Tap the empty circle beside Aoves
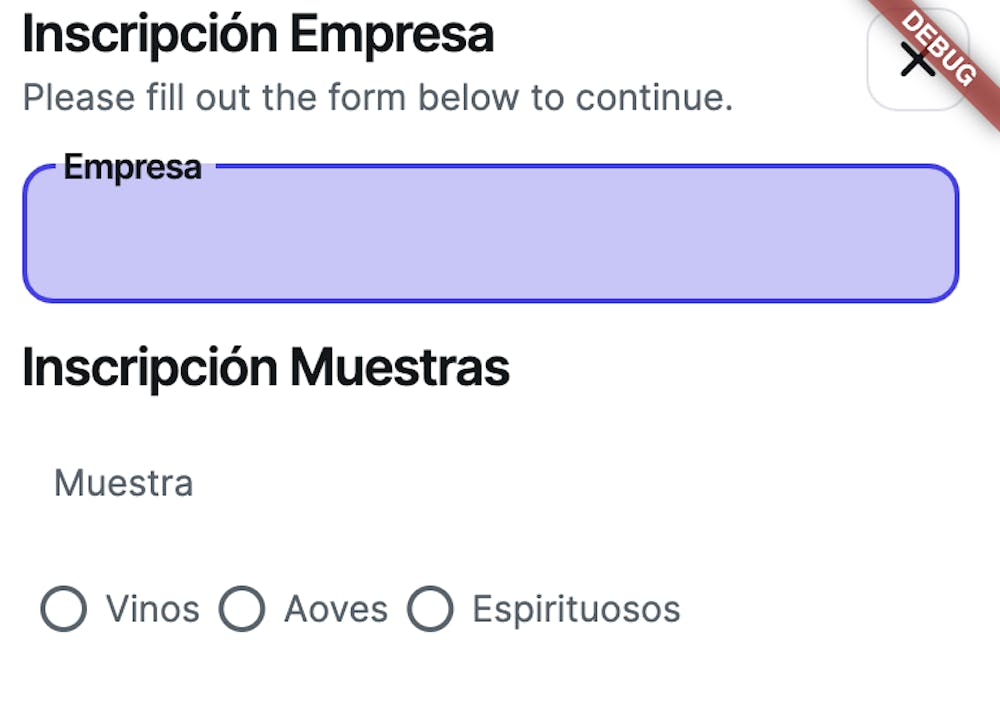This screenshot has width=1000, height=701. pos(242,609)
